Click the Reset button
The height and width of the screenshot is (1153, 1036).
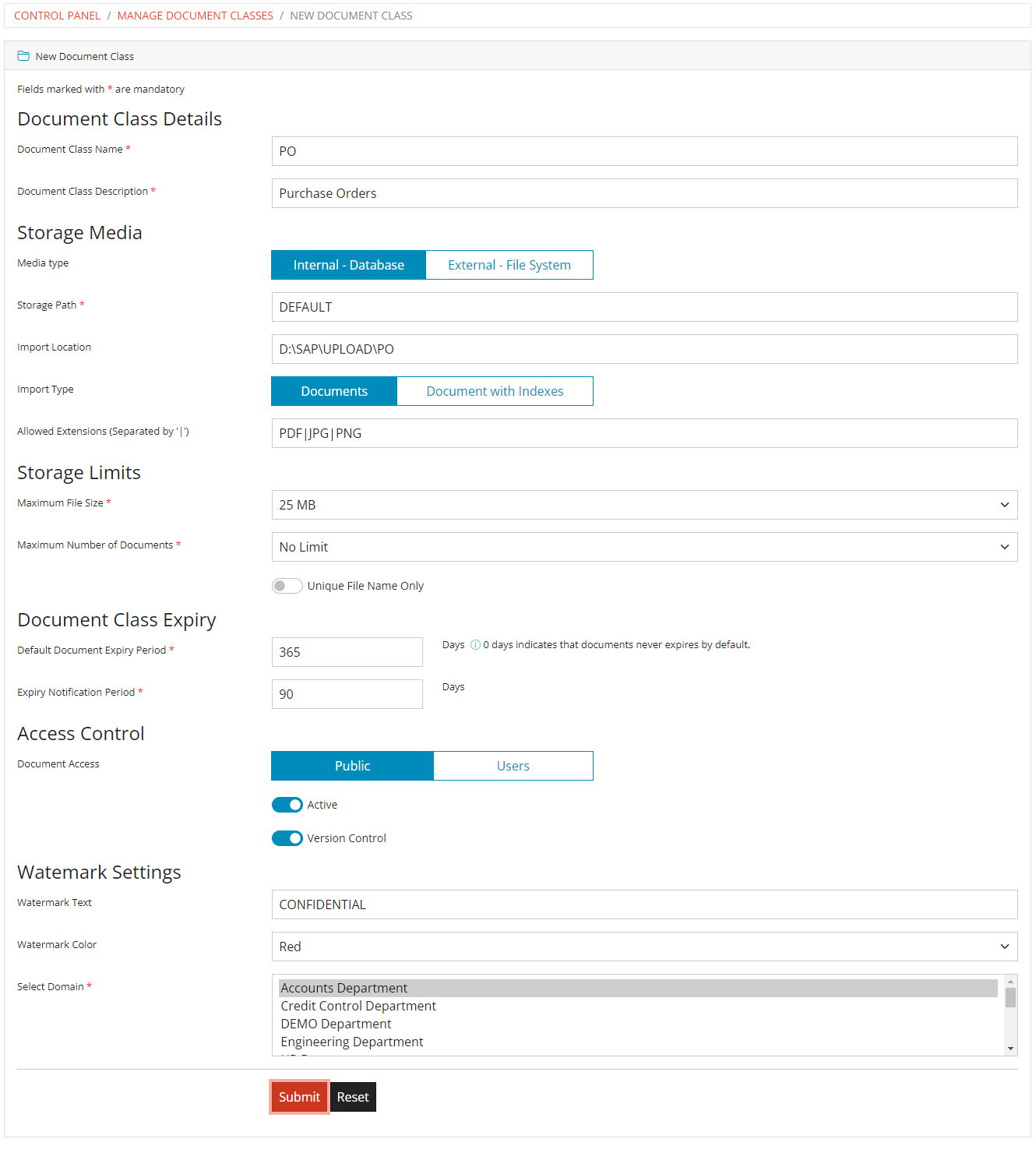(x=353, y=1096)
